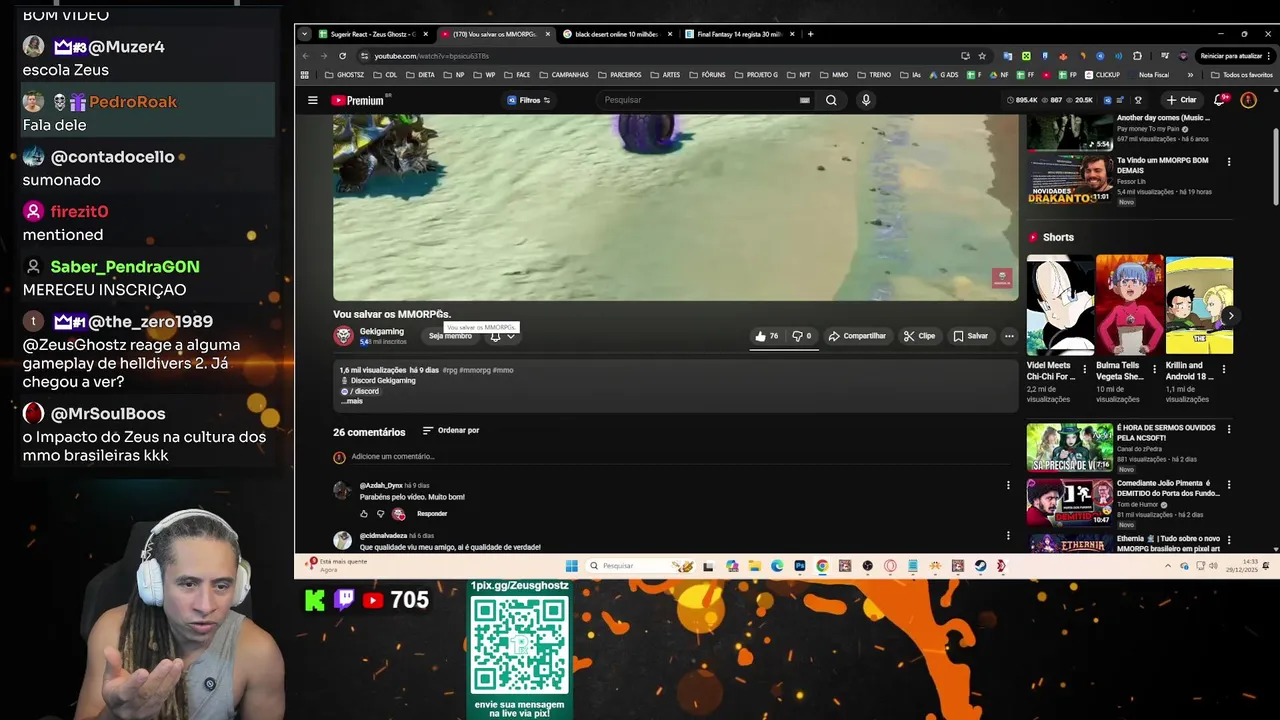Open Photoshop from the taskbar
Viewport: 1280px width, 720px height.
(800, 566)
